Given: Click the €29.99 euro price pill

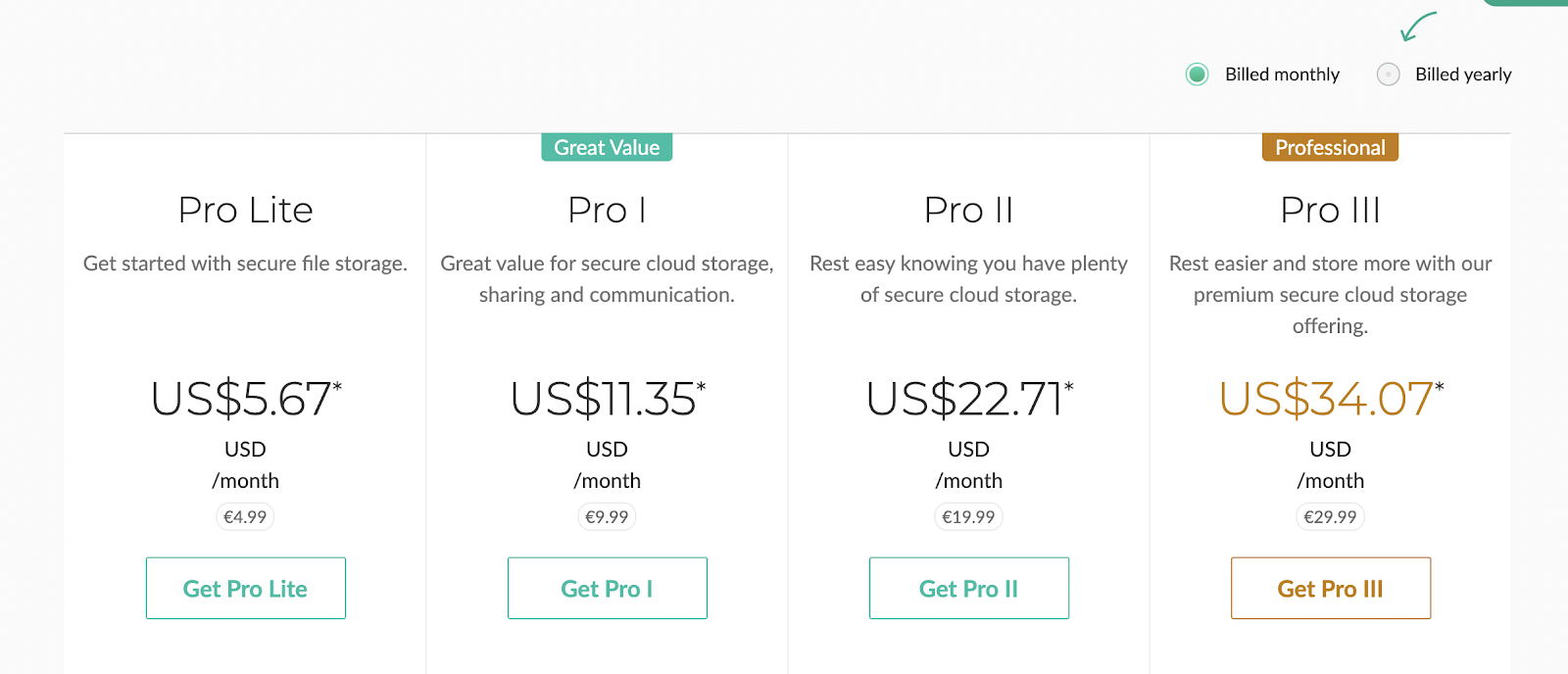Looking at the screenshot, I should (x=1330, y=517).
